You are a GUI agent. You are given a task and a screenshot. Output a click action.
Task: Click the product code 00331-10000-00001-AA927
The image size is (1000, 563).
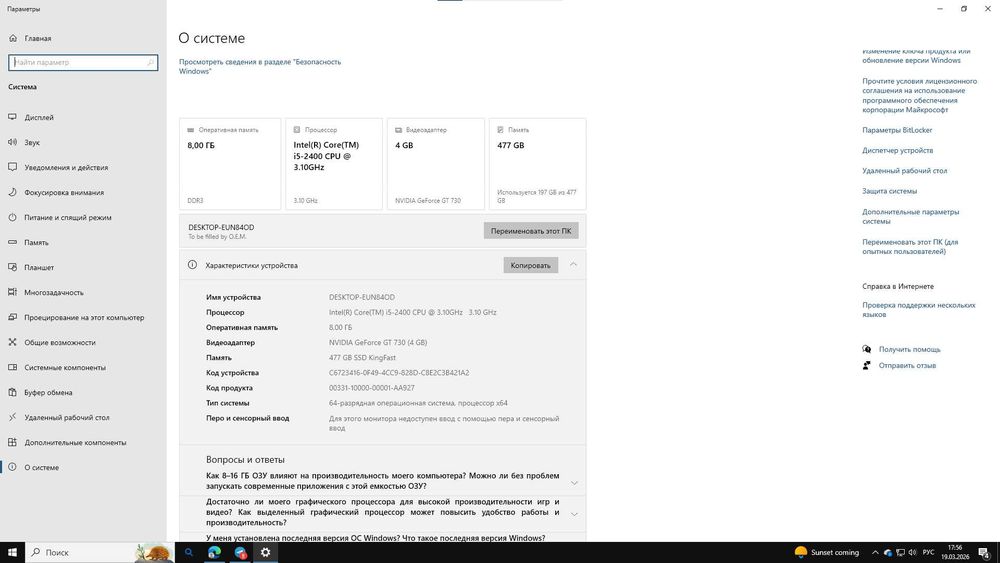372,388
